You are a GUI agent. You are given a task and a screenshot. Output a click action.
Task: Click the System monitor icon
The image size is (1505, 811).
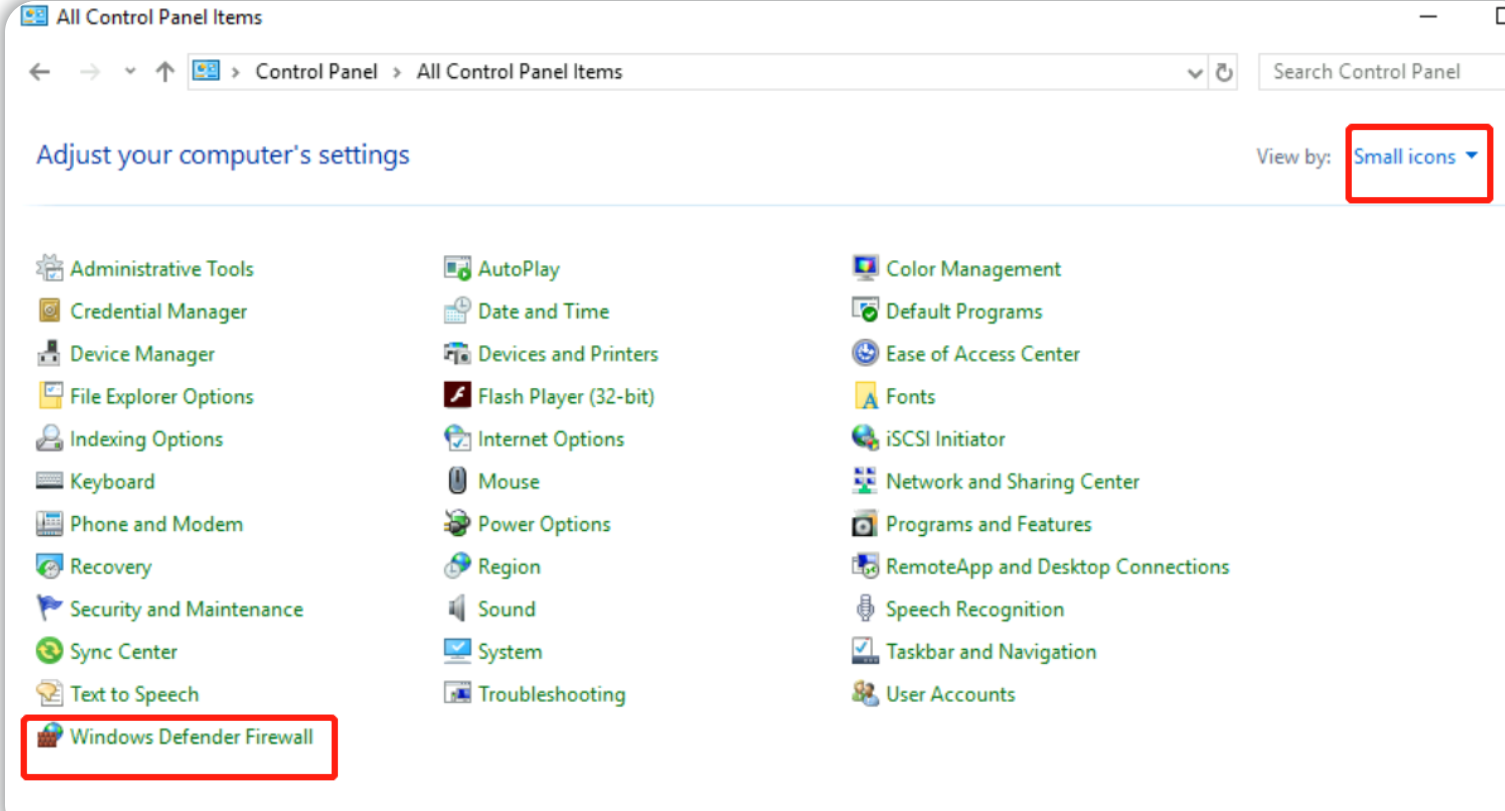coord(457,651)
